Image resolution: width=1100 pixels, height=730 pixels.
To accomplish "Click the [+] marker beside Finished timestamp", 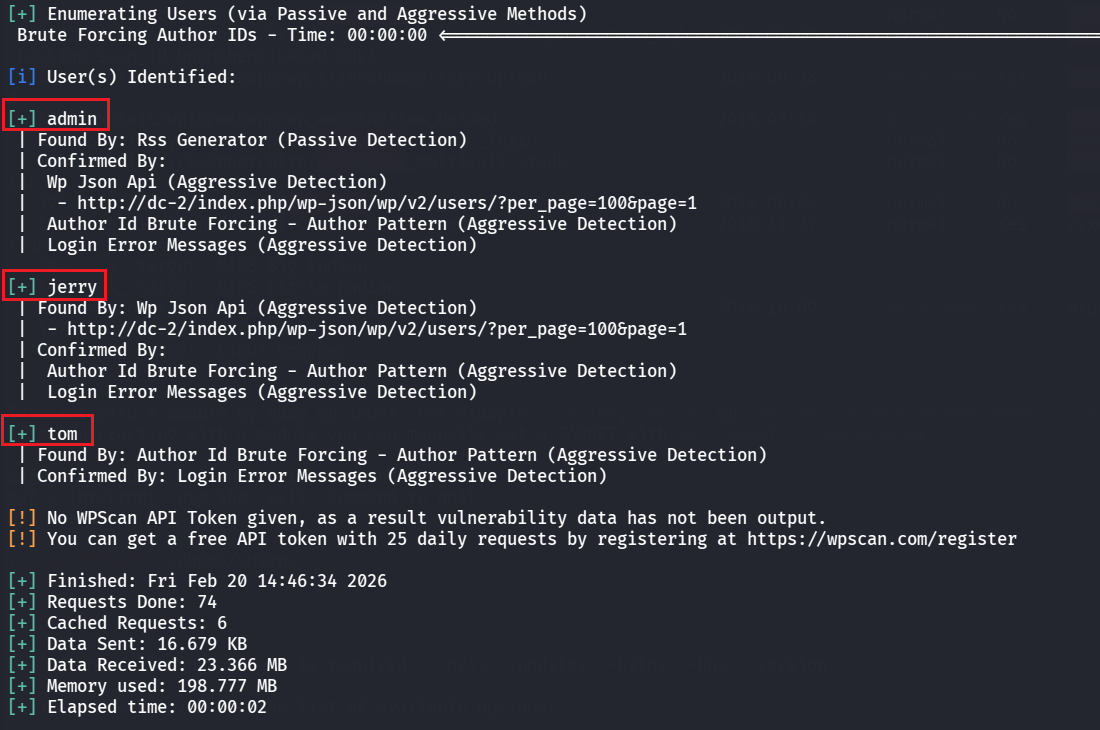I will 22,581.
